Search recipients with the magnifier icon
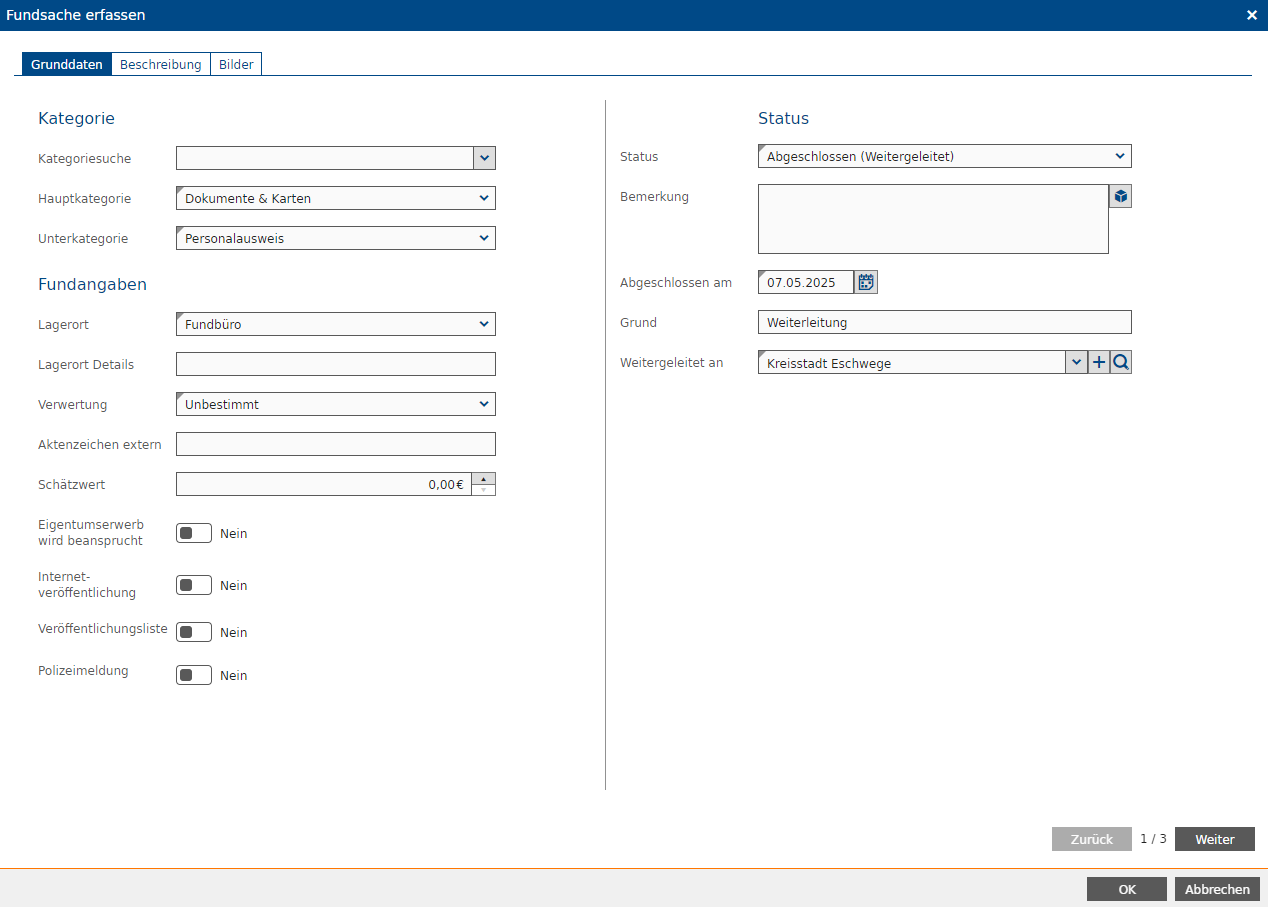Image resolution: width=1268 pixels, height=907 pixels. pos(1121,362)
